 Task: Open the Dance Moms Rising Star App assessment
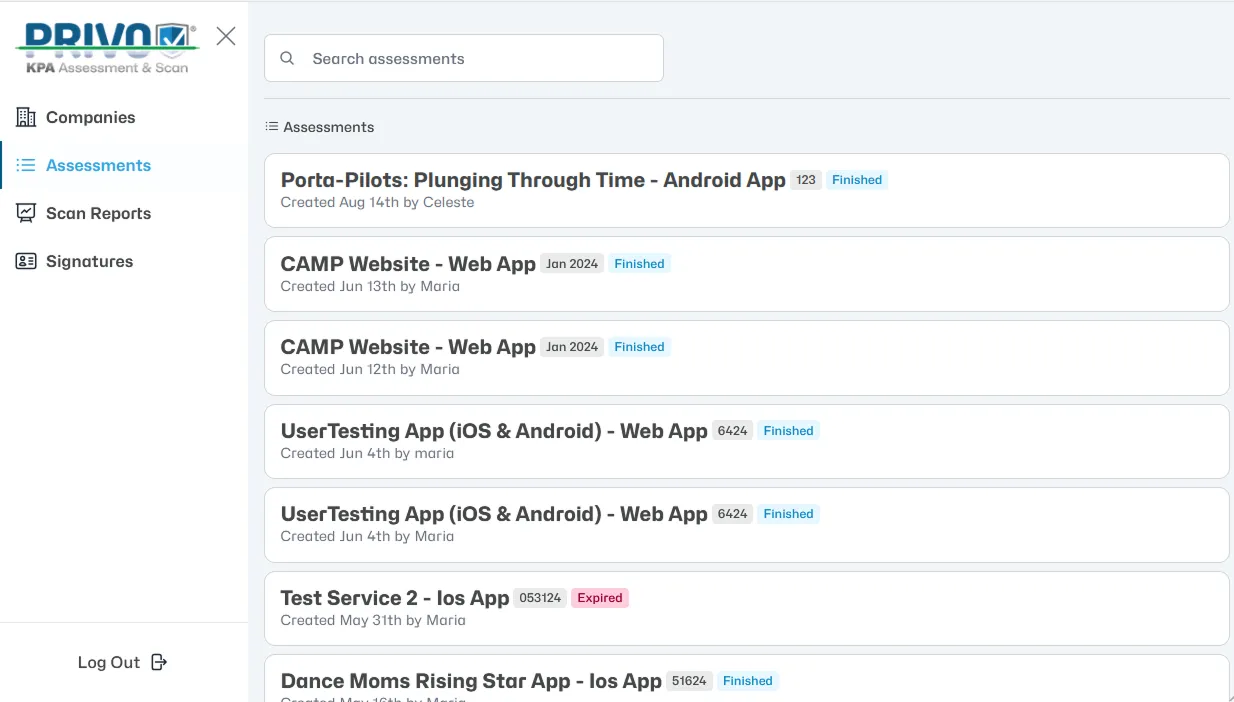coord(471,681)
